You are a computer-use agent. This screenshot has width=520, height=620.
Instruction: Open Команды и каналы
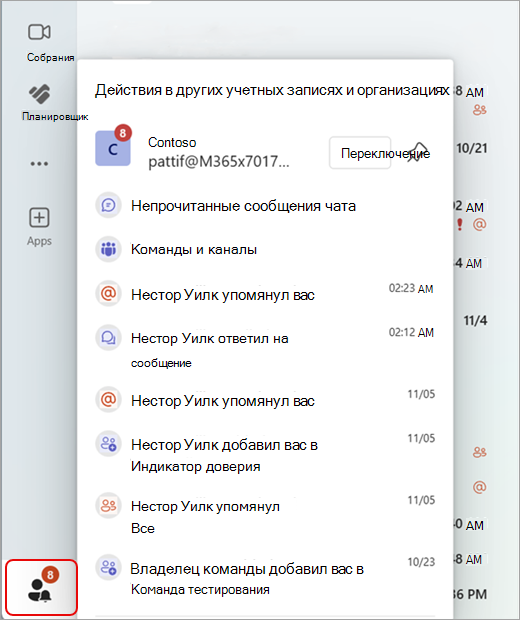point(264,250)
